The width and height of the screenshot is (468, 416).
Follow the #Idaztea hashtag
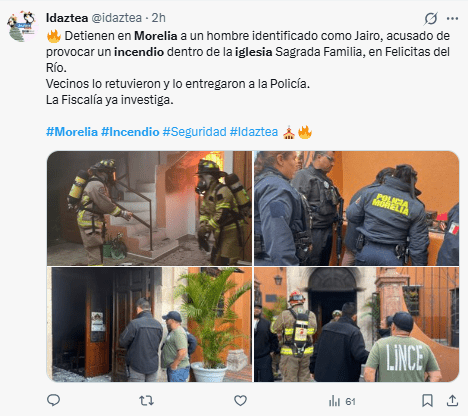(254, 132)
